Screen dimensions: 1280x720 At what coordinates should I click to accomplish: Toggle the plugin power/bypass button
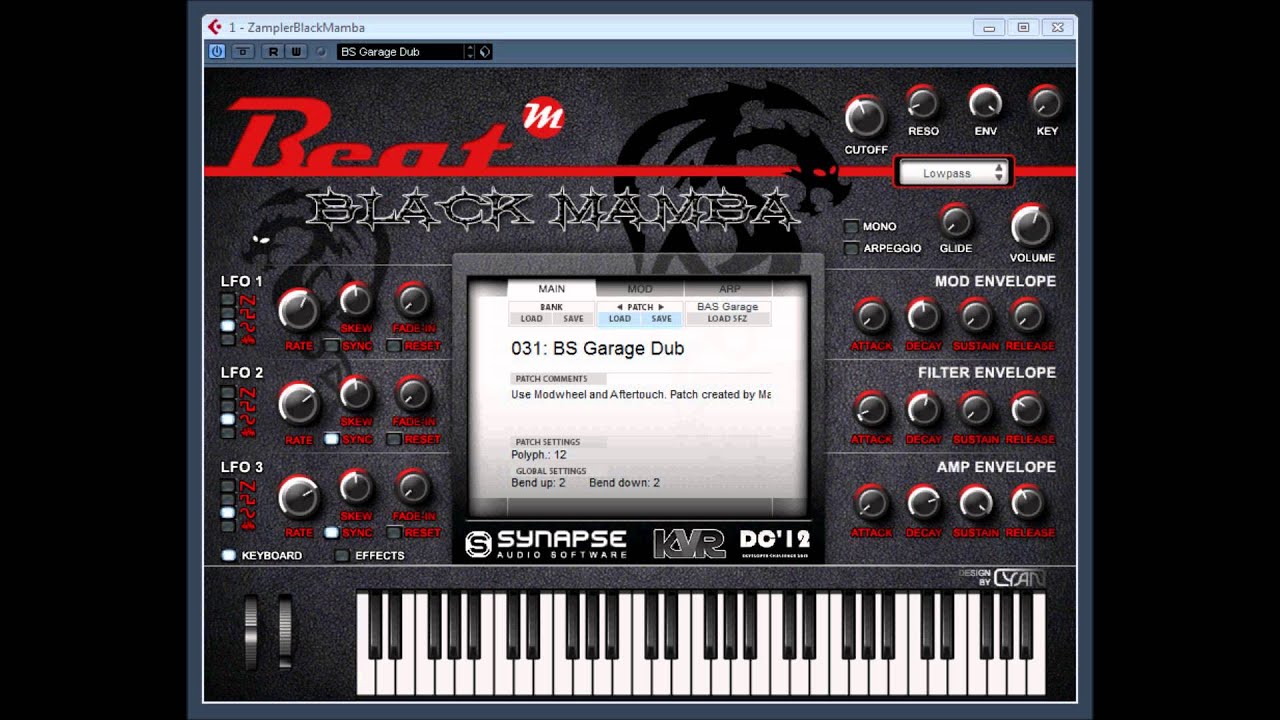[x=217, y=52]
